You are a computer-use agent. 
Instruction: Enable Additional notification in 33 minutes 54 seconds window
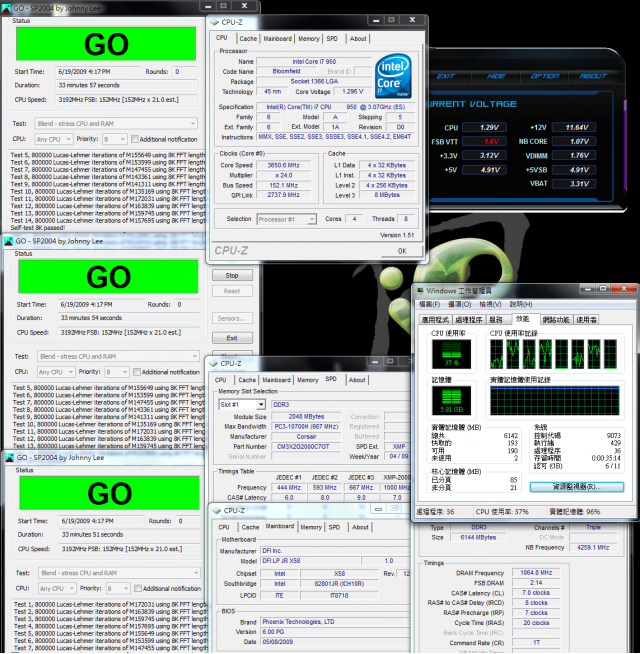pyautogui.click(x=137, y=372)
